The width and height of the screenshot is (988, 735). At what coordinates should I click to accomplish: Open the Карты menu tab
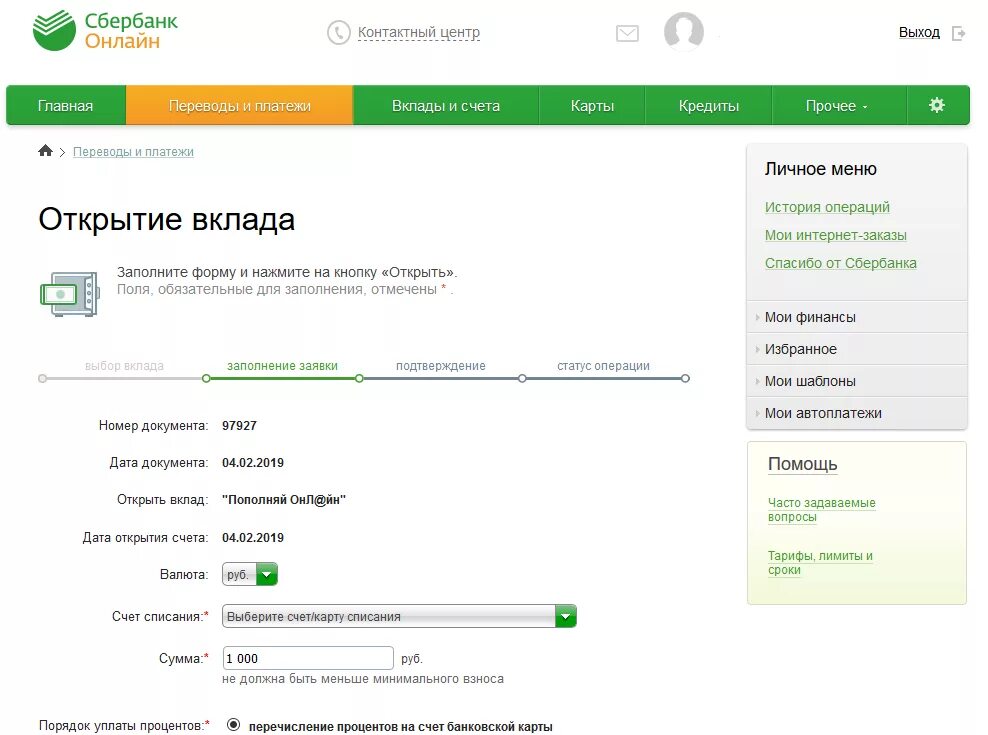click(592, 105)
